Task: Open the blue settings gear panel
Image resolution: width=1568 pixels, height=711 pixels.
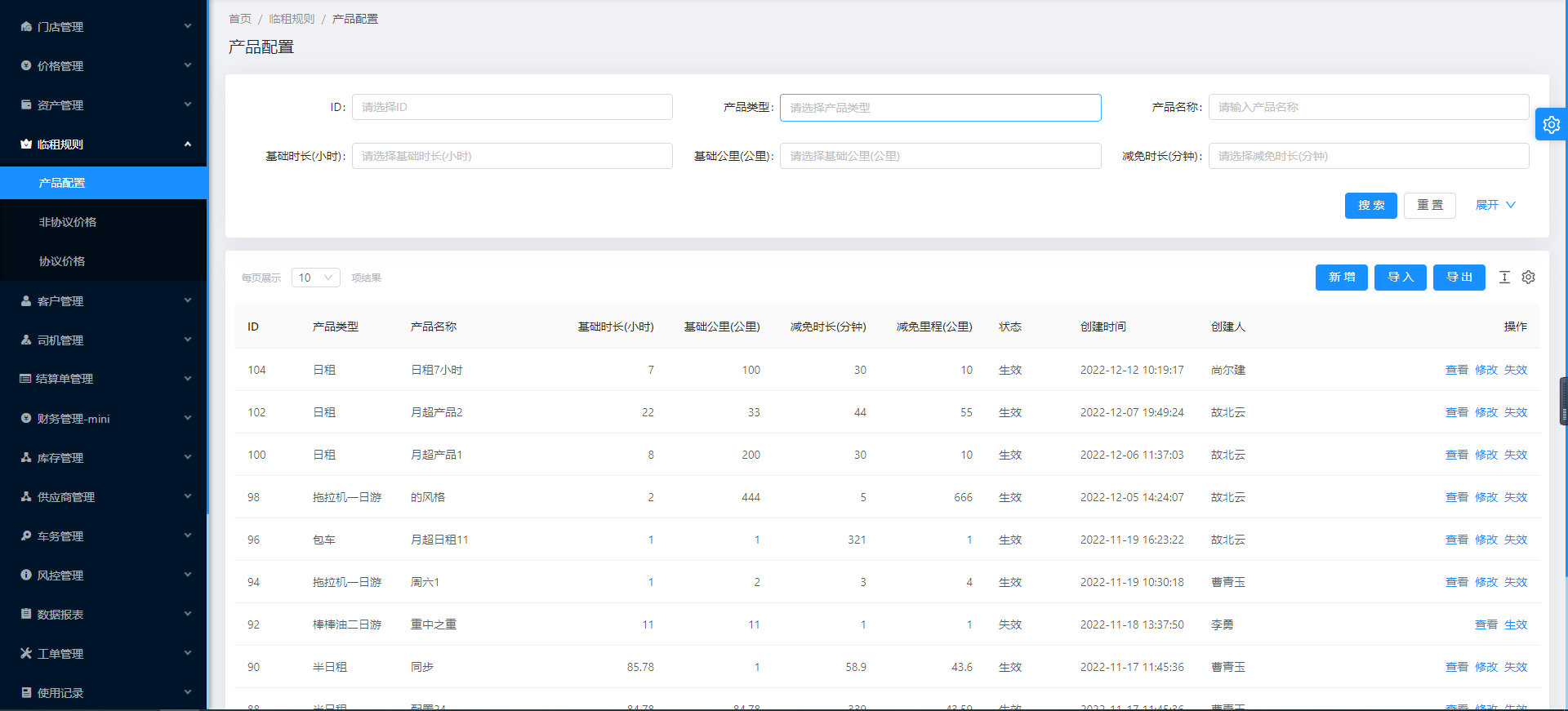Action: [1551, 124]
